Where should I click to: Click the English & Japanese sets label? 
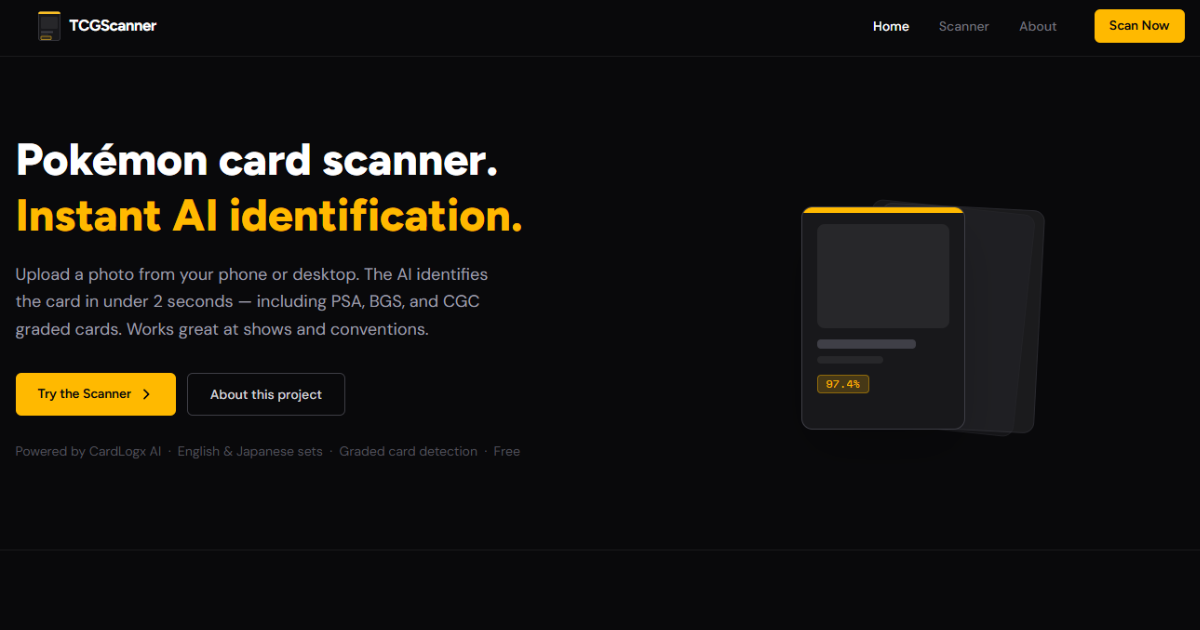(x=250, y=452)
